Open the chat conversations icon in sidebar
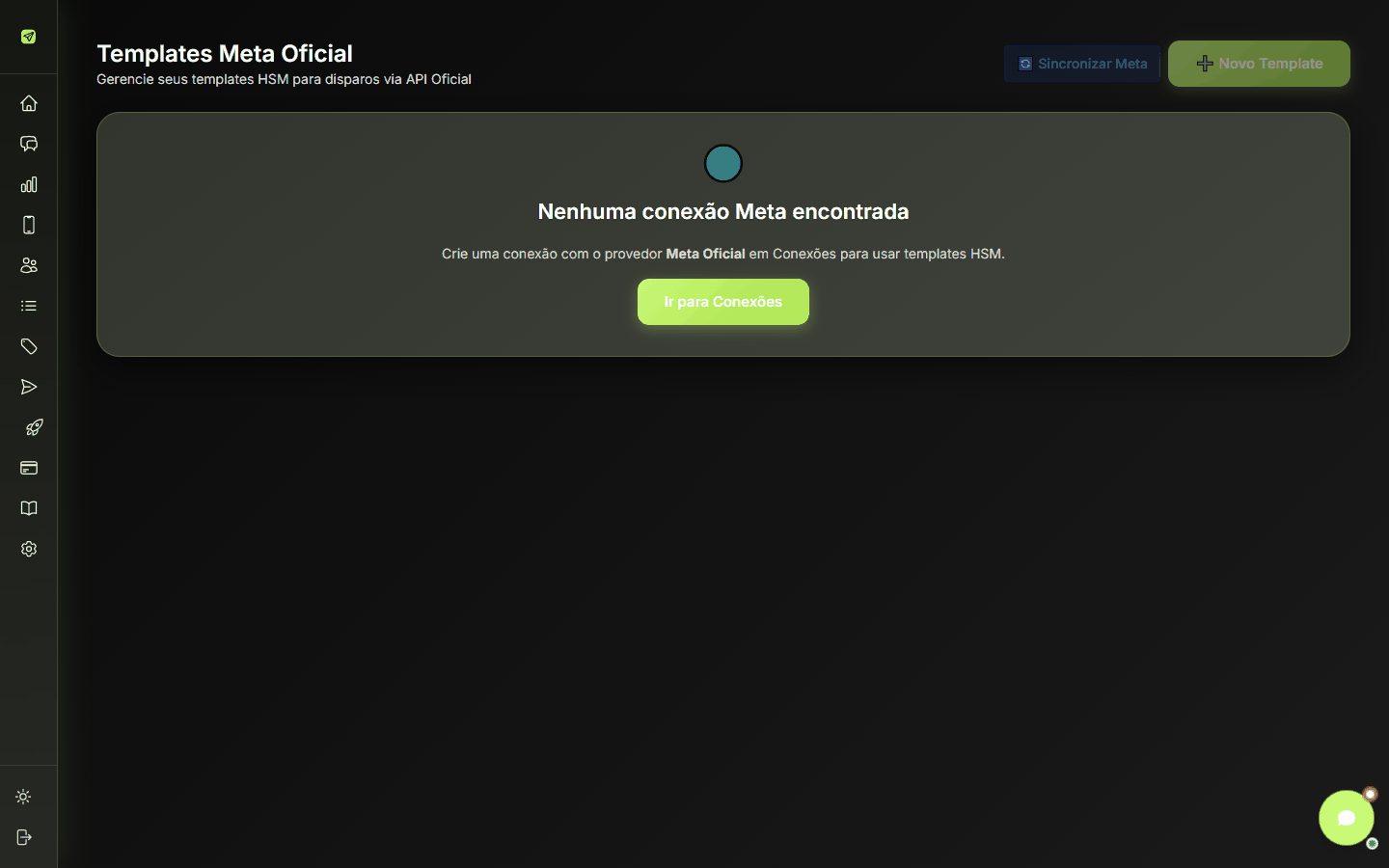The image size is (1389, 868). click(x=29, y=144)
